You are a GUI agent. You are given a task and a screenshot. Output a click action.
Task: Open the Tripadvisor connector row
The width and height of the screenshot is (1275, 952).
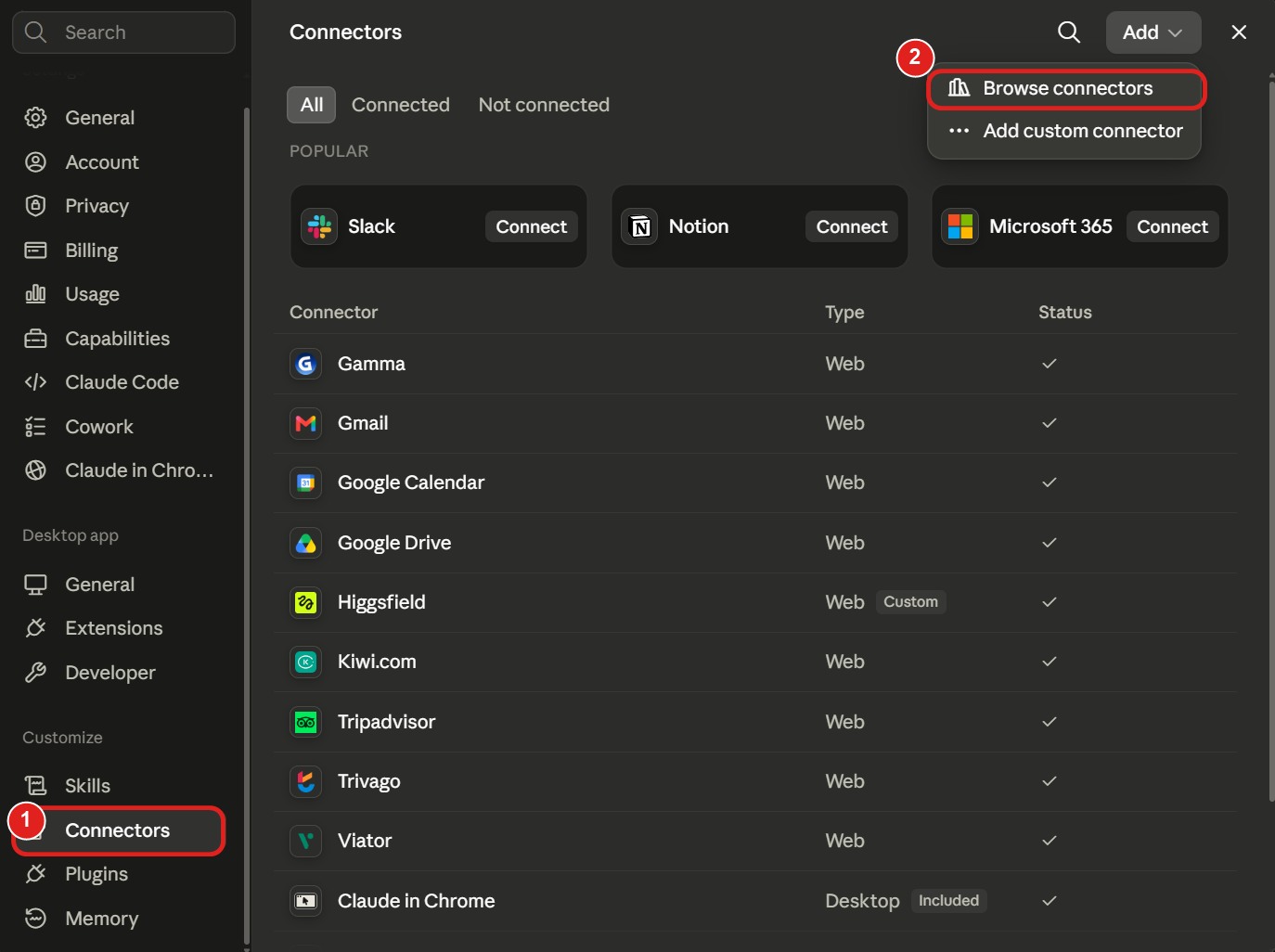[756, 722]
